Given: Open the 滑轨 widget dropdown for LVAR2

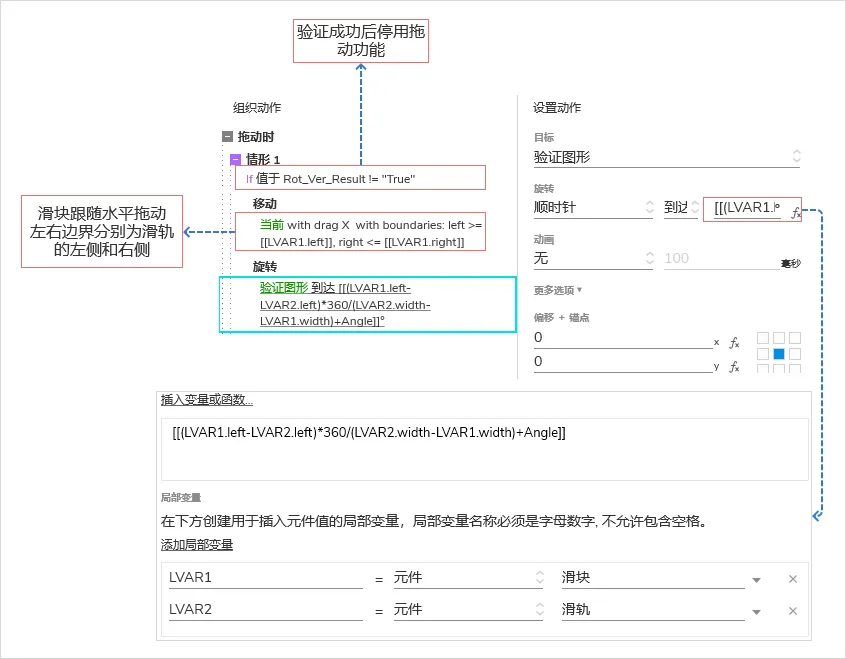Looking at the screenshot, I should coord(661,610).
